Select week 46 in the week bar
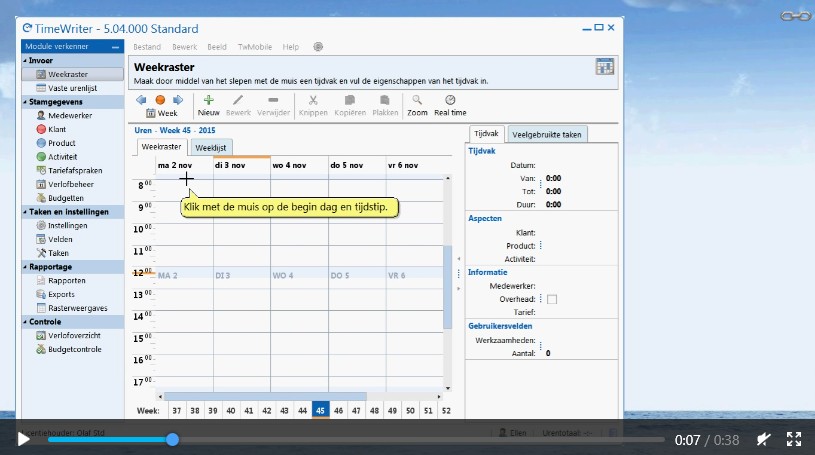The image size is (815, 455). click(x=338, y=410)
